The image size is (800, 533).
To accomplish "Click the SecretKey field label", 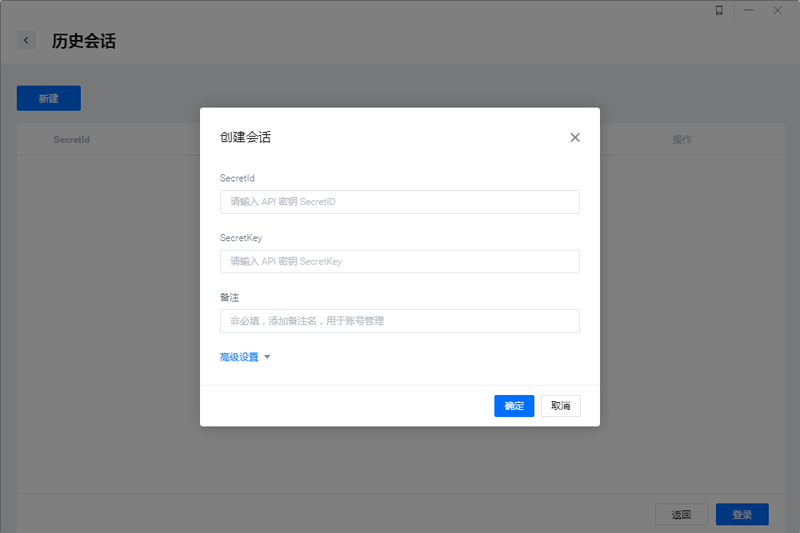I will 241,238.
